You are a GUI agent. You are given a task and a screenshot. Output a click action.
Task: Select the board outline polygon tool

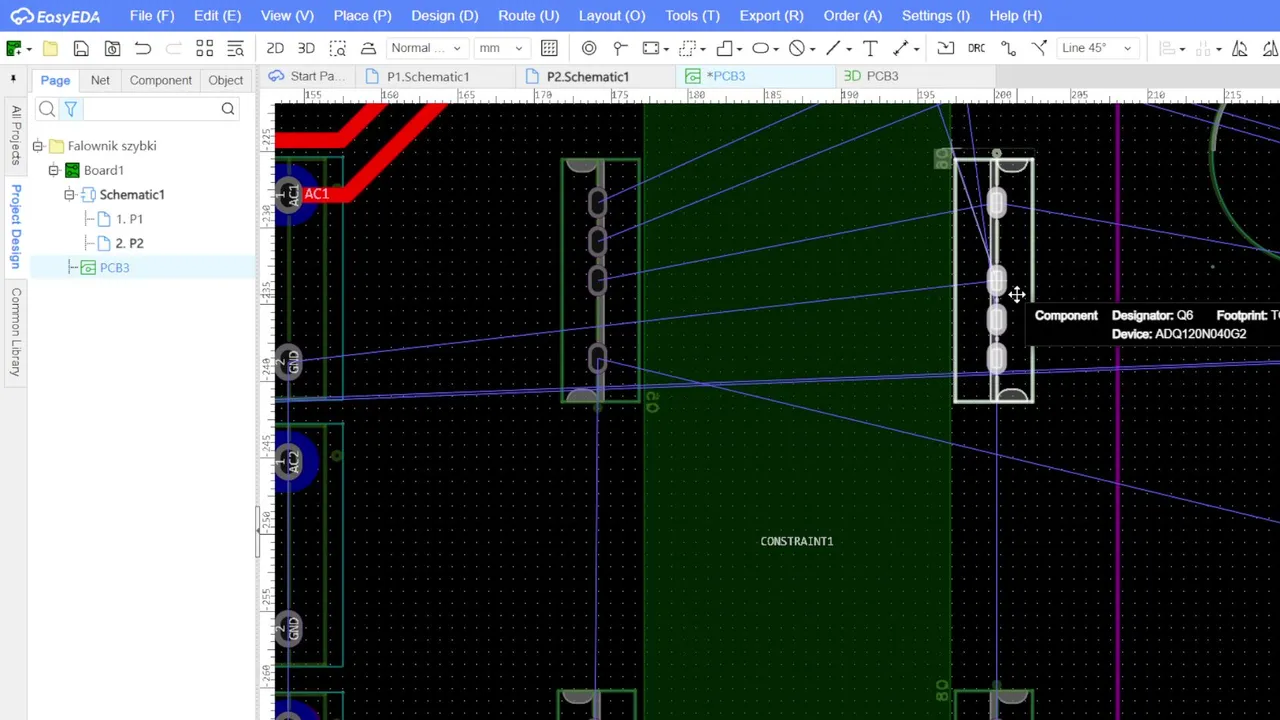click(724, 48)
